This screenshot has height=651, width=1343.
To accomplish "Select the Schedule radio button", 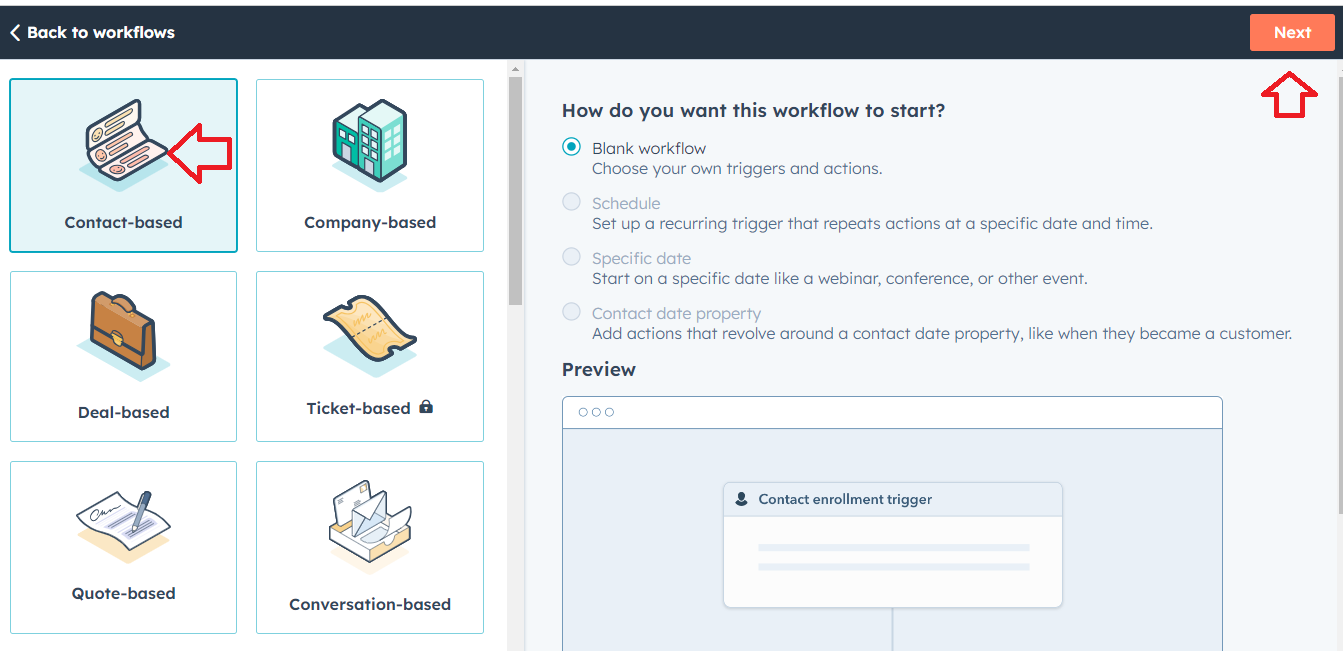I will pyautogui.click(x=571, y=202).
